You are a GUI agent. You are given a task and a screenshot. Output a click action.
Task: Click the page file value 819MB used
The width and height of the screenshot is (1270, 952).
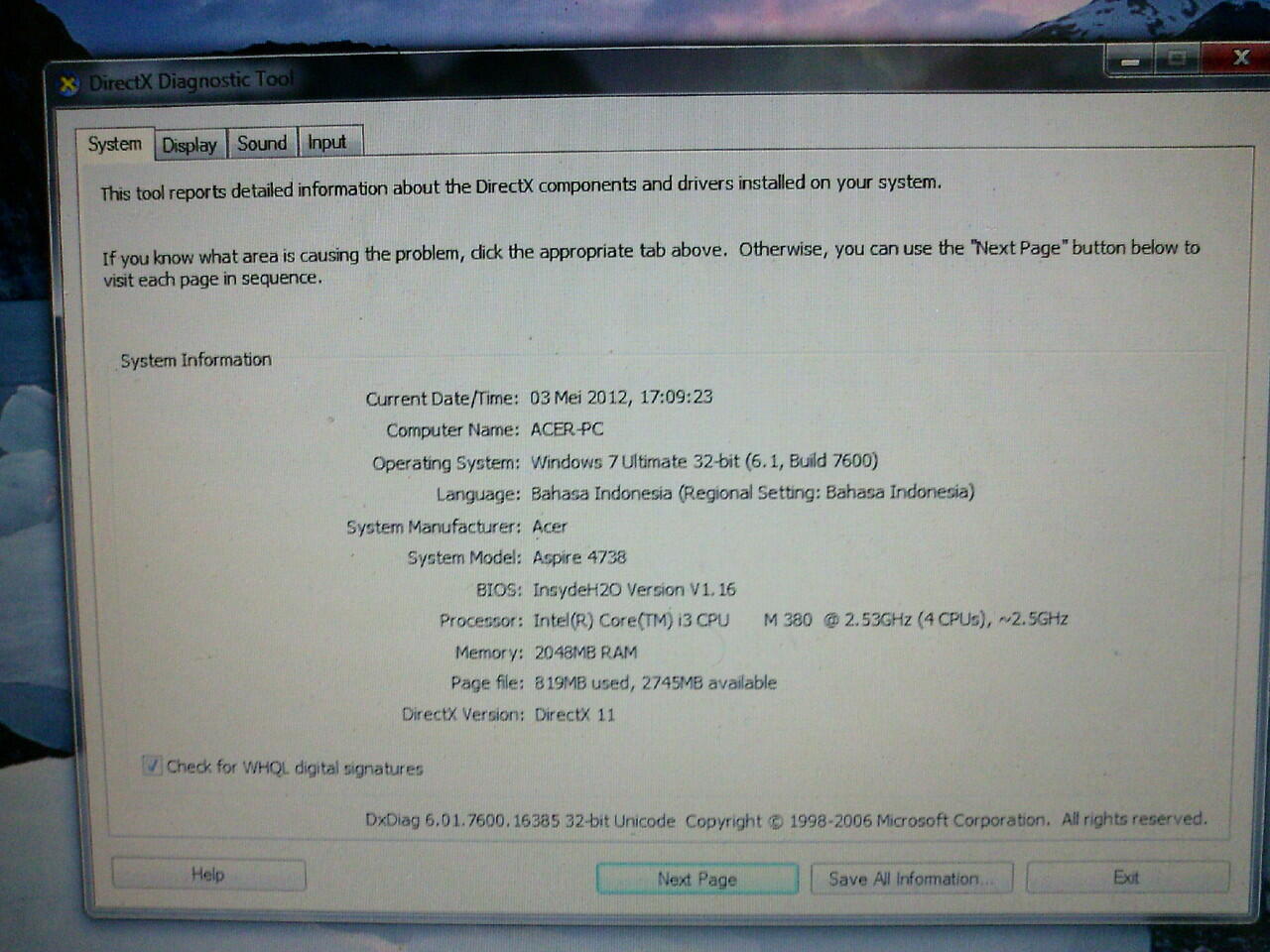pyautogui.click(x=655, y=682)
